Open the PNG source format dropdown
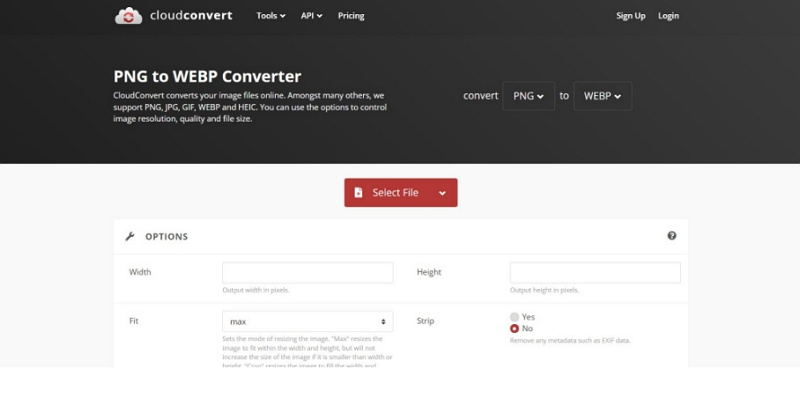The width and height of the screenshot is (800, 406). pyautogui.click(x=528, y=96)
